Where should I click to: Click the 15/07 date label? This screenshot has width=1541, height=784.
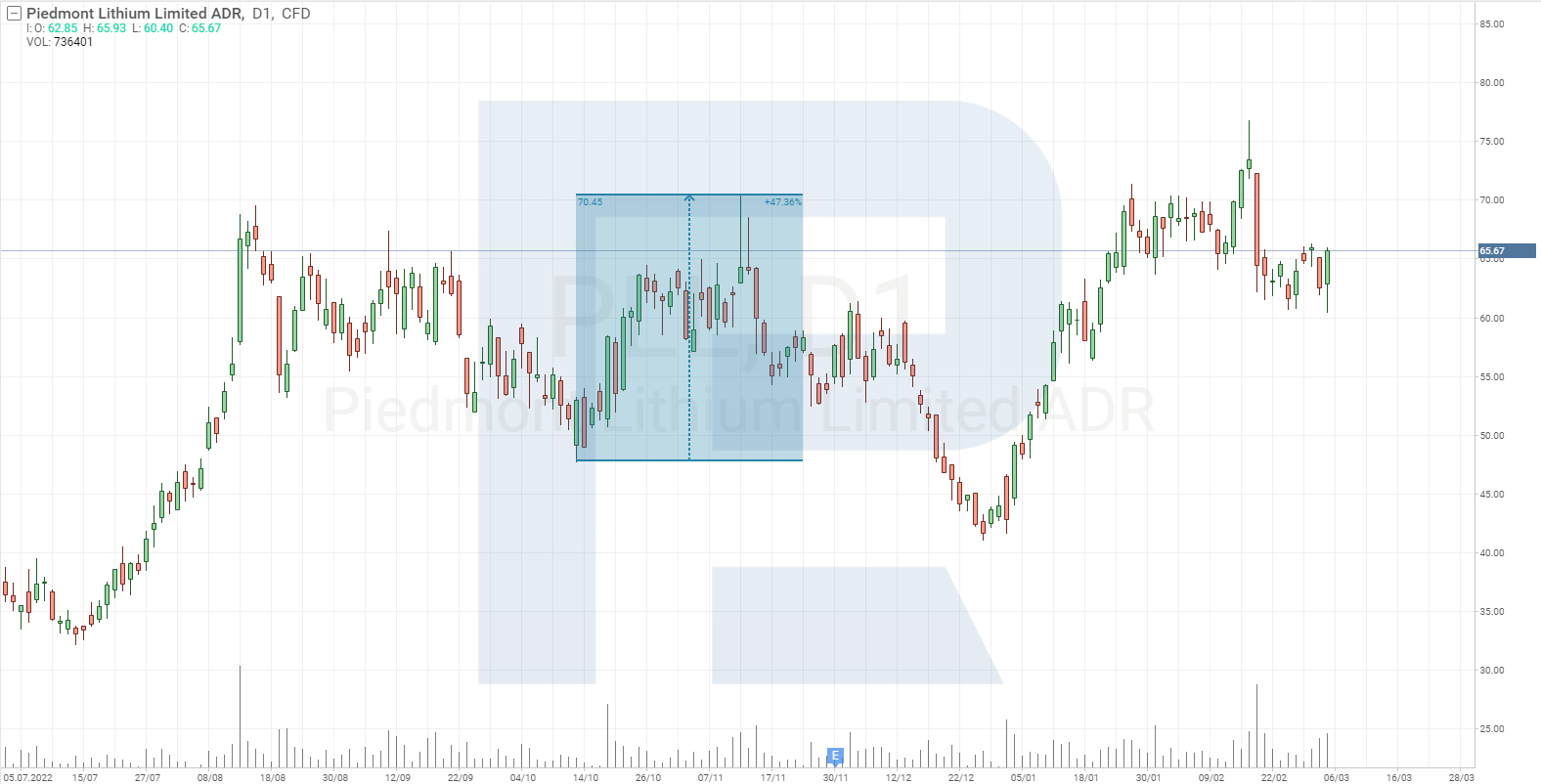point(85,778)
